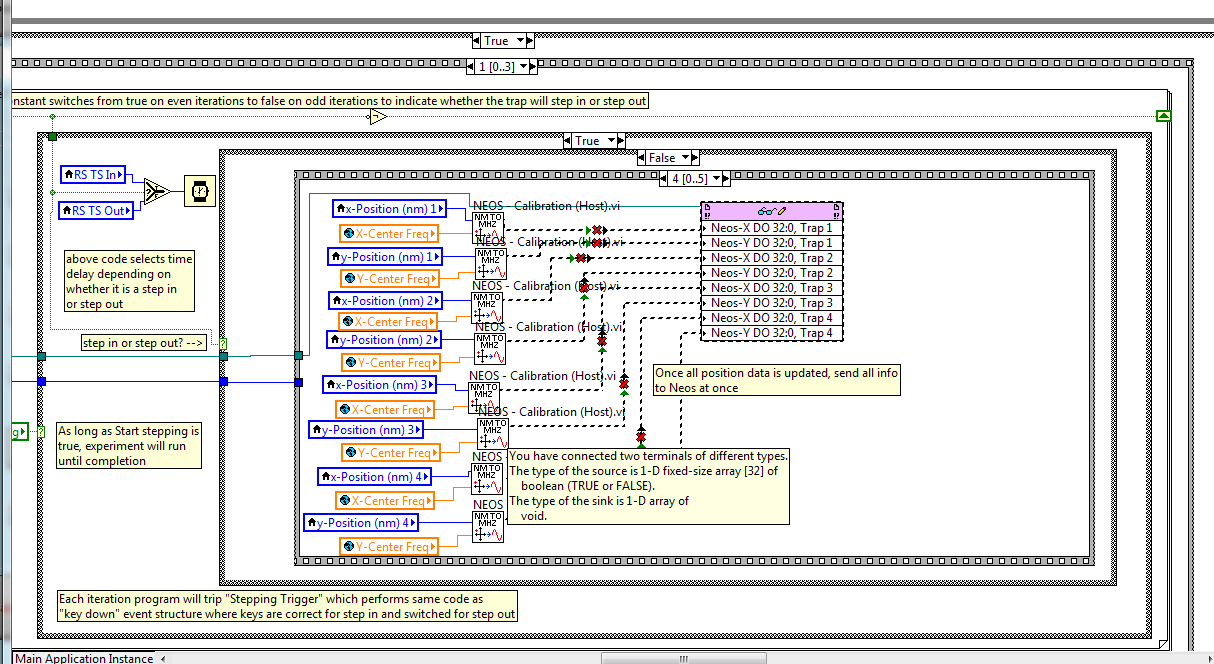Click the 'above code selects time delay' comment

tap(129, 281)
